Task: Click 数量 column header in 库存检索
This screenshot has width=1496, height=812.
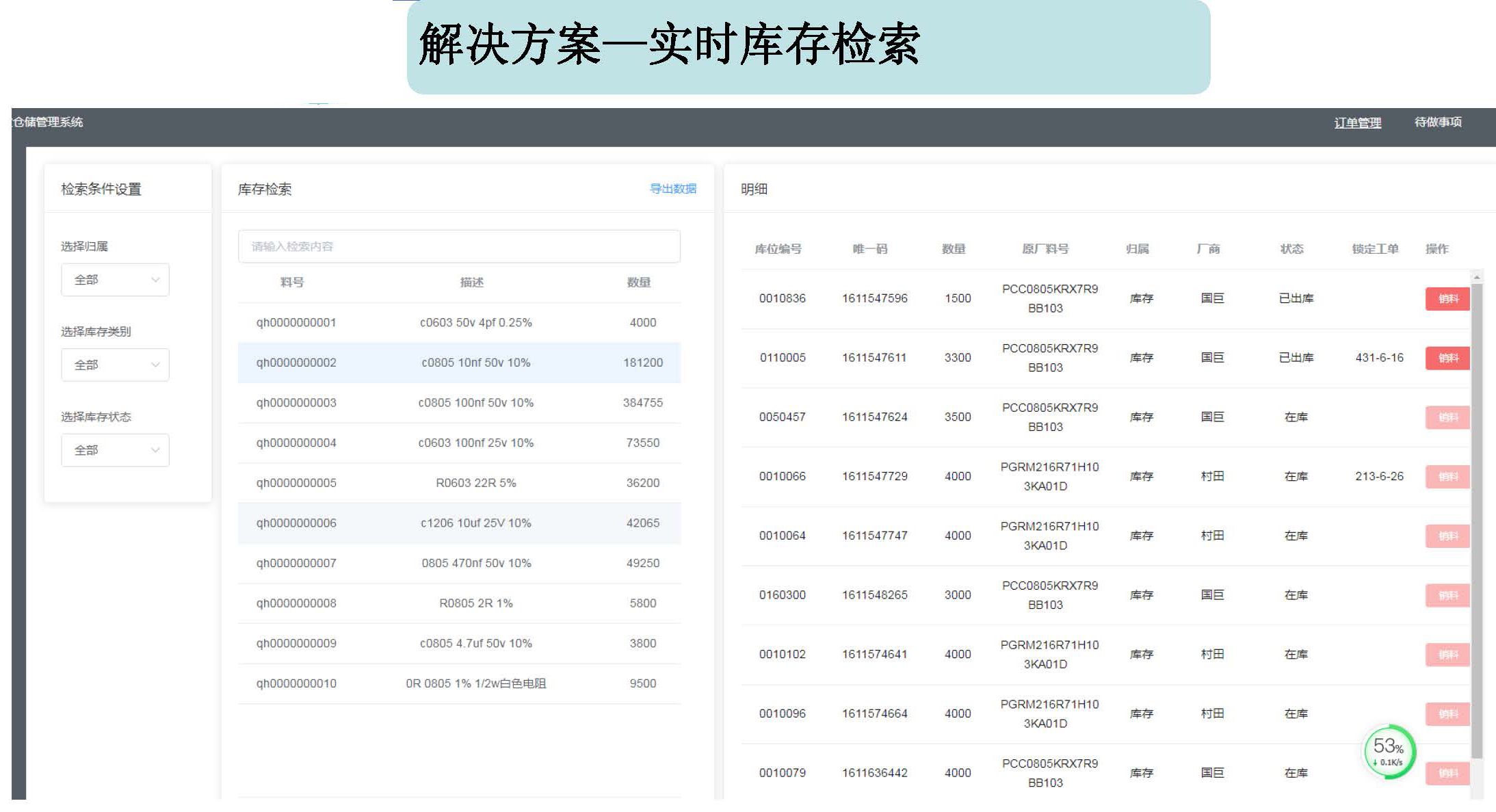Action: (x=638, y=283)
